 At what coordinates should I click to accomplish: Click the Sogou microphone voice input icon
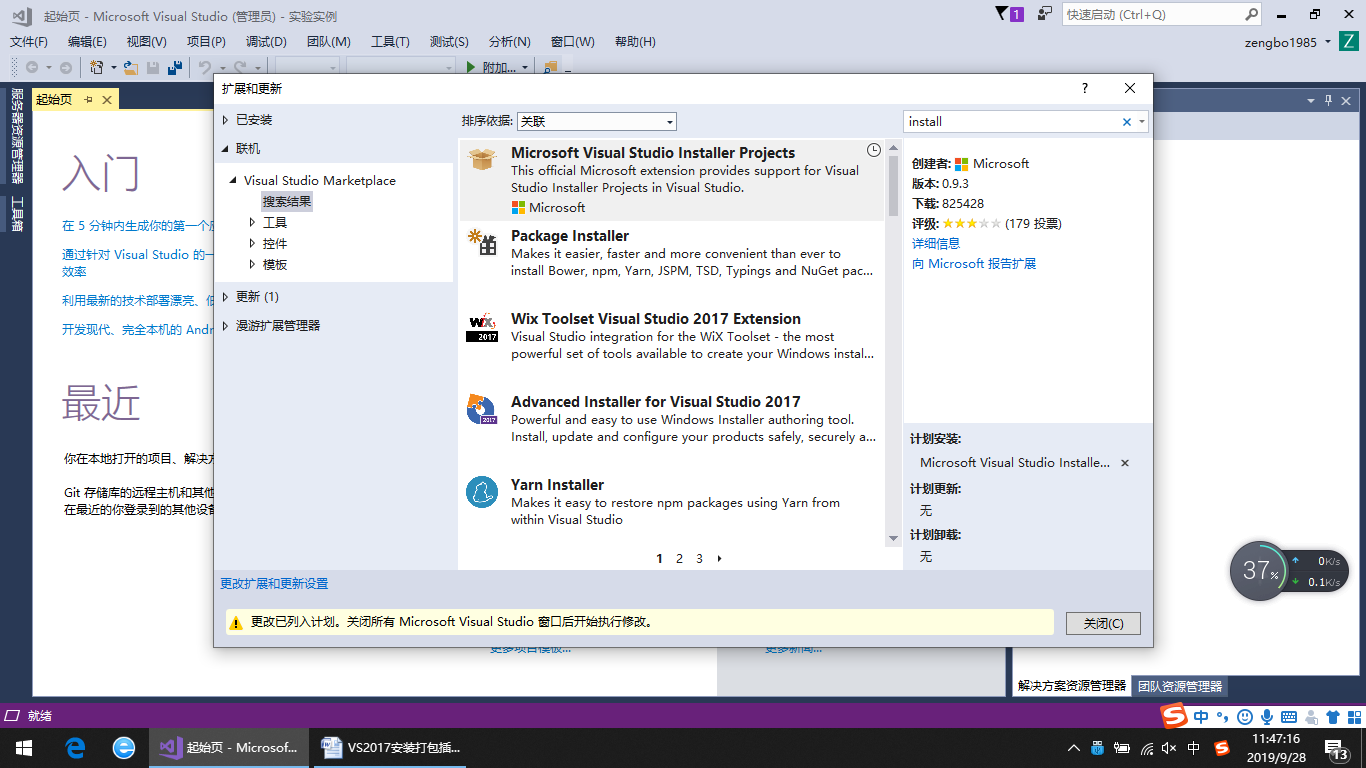click(1267, 717)
